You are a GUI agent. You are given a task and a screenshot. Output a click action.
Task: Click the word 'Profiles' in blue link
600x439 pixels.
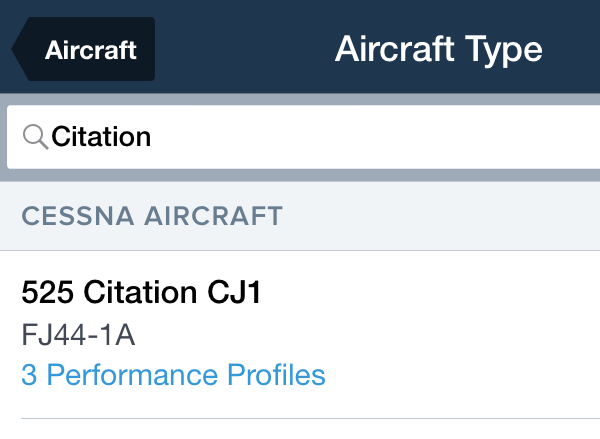point(275,375)
